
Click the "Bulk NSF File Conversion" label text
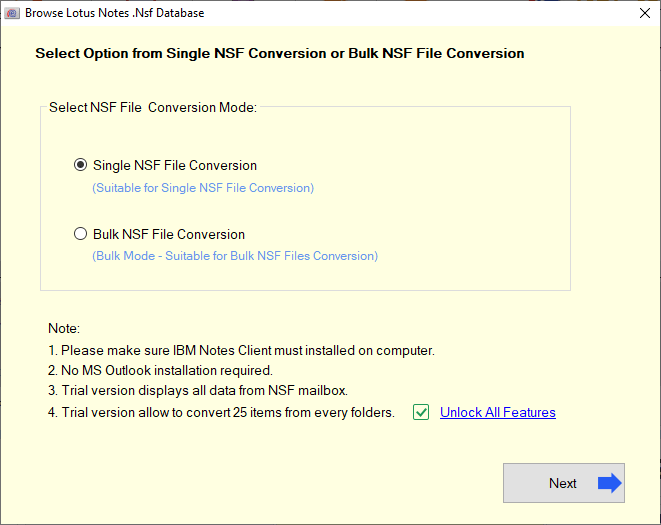tap(168, 234)
